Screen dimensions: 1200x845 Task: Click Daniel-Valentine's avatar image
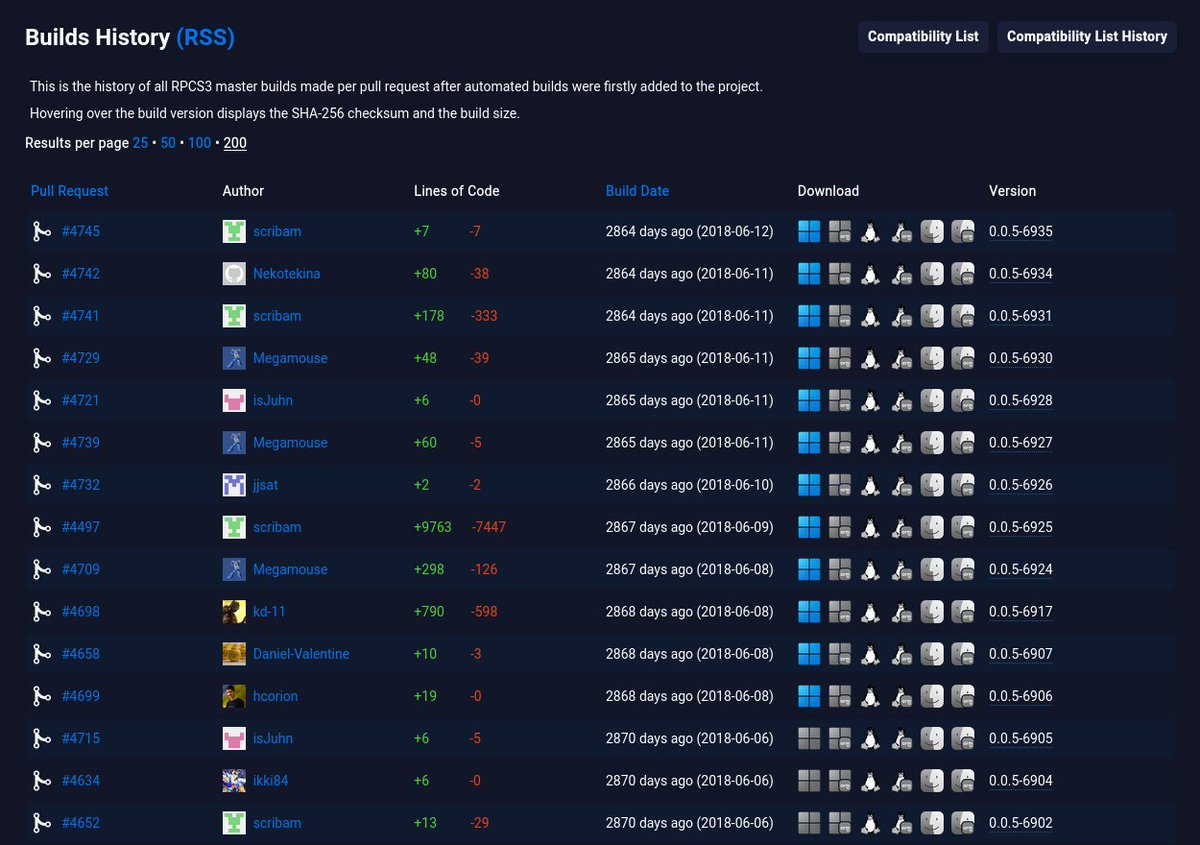click(234, 654)
